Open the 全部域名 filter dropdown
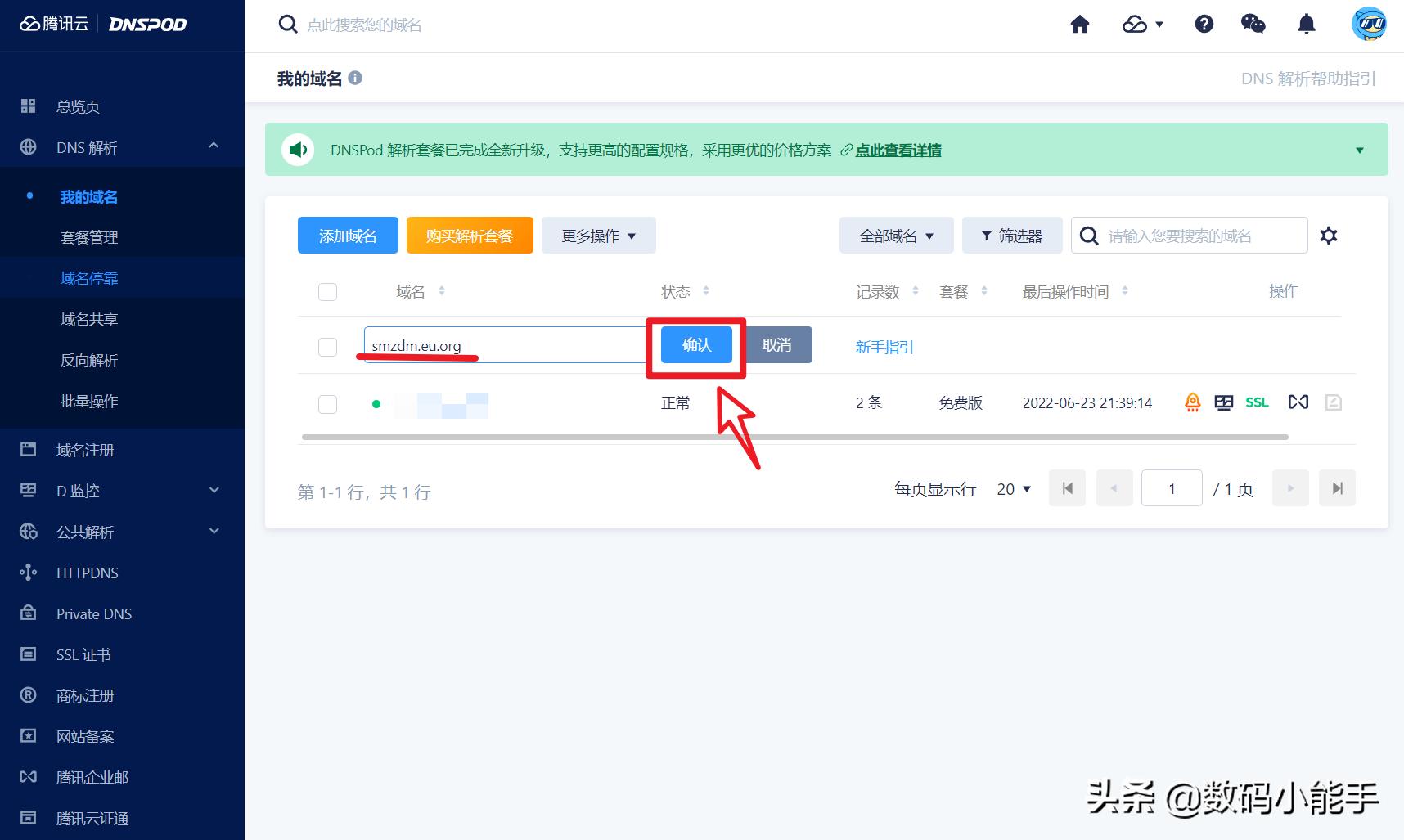 pos(896,236)
